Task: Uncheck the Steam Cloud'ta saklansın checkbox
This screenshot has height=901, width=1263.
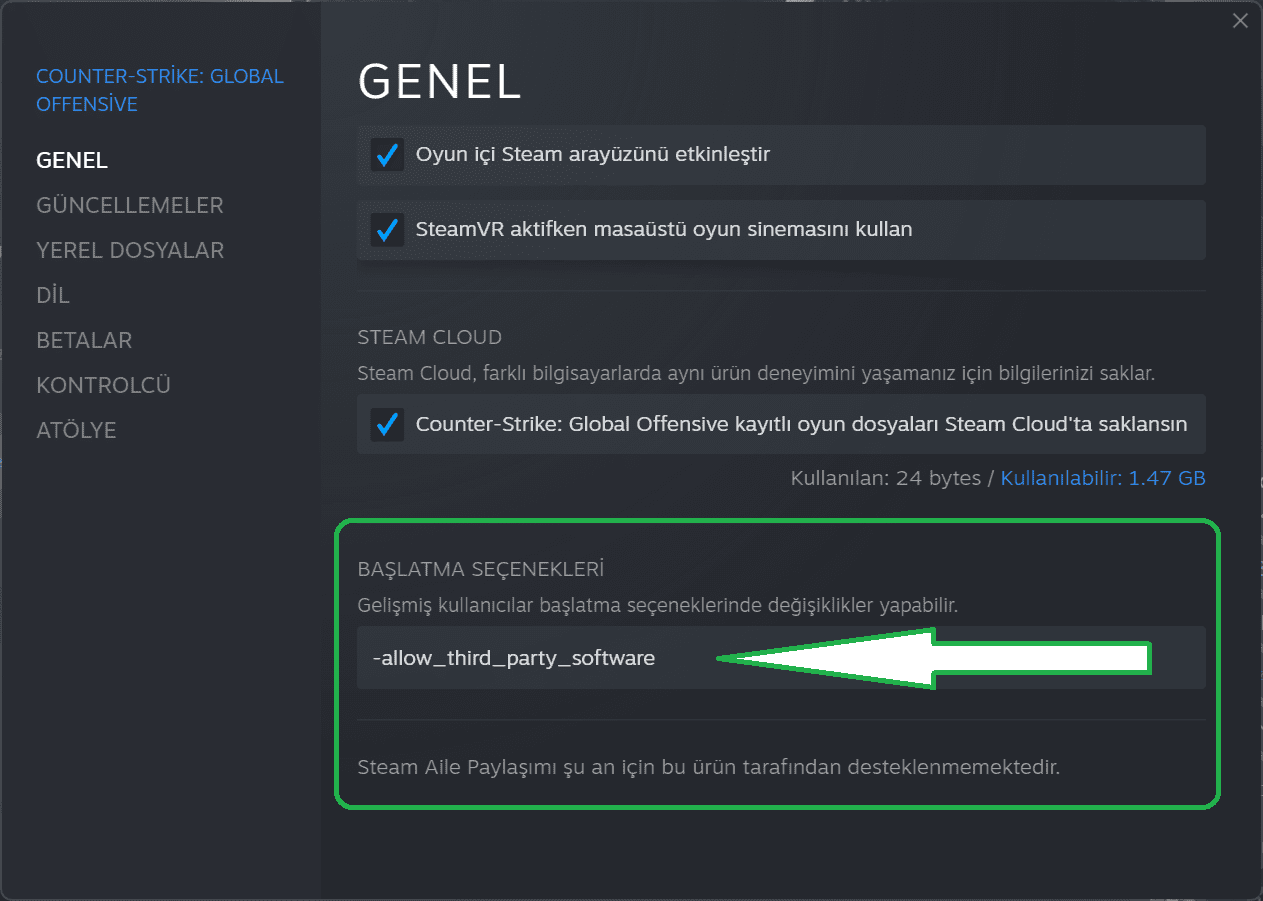Action: [x=387, y=424]
